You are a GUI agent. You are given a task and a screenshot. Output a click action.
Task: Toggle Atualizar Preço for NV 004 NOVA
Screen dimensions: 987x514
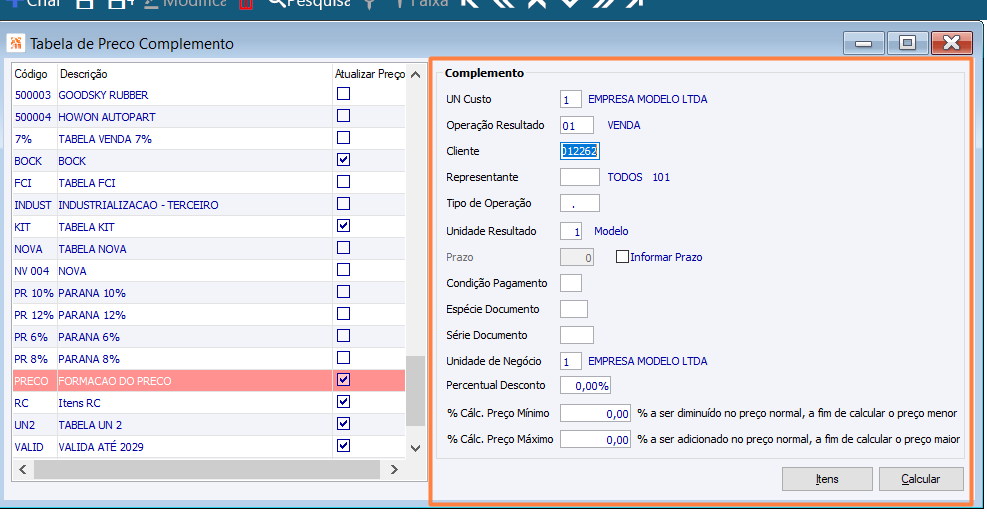click(x=343, y=270)
